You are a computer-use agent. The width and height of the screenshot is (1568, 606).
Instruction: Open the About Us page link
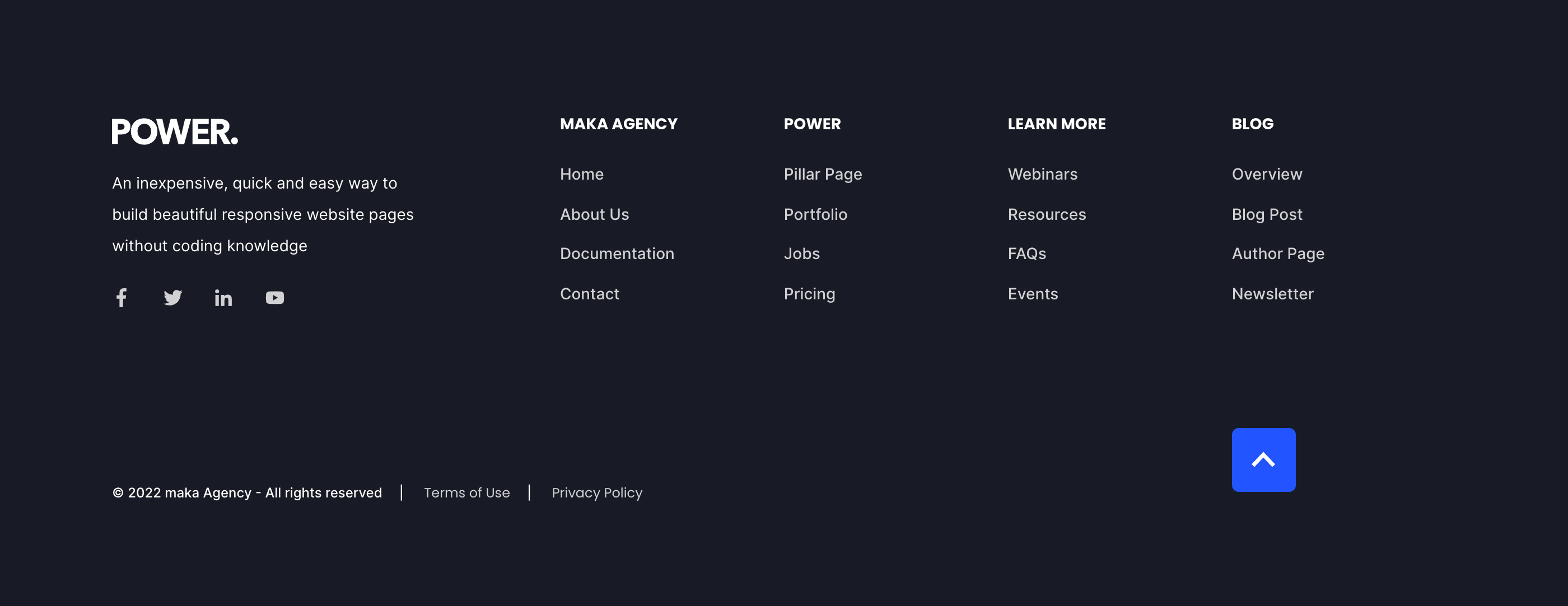[595, 214]
